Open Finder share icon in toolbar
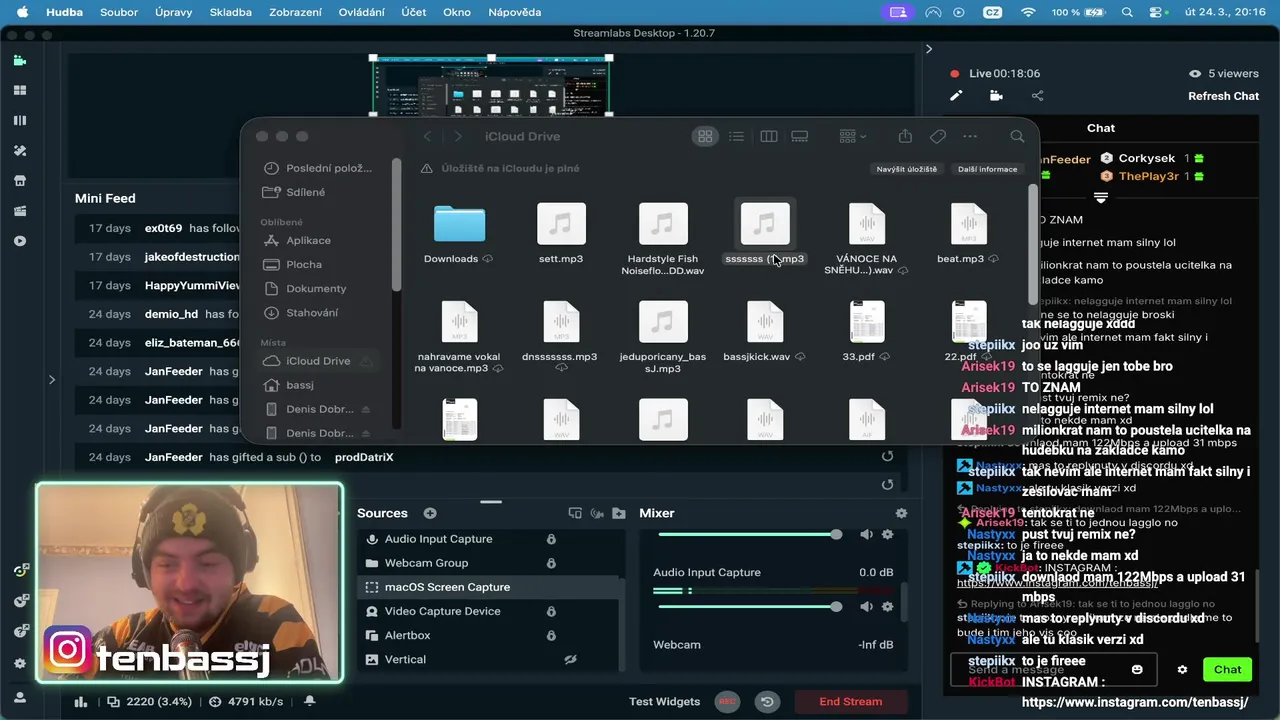Image resolution: width=1280 pixels, height=720 pixels. (x=905, y=136)
